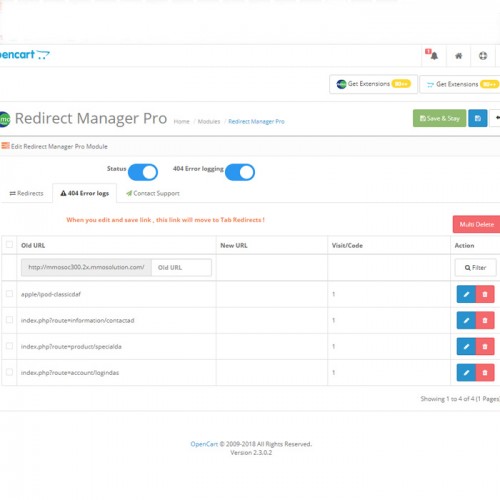This screenshot has height=500, width=500.
Task: Edit the information/contactad log entry
Action: (466, 320)
